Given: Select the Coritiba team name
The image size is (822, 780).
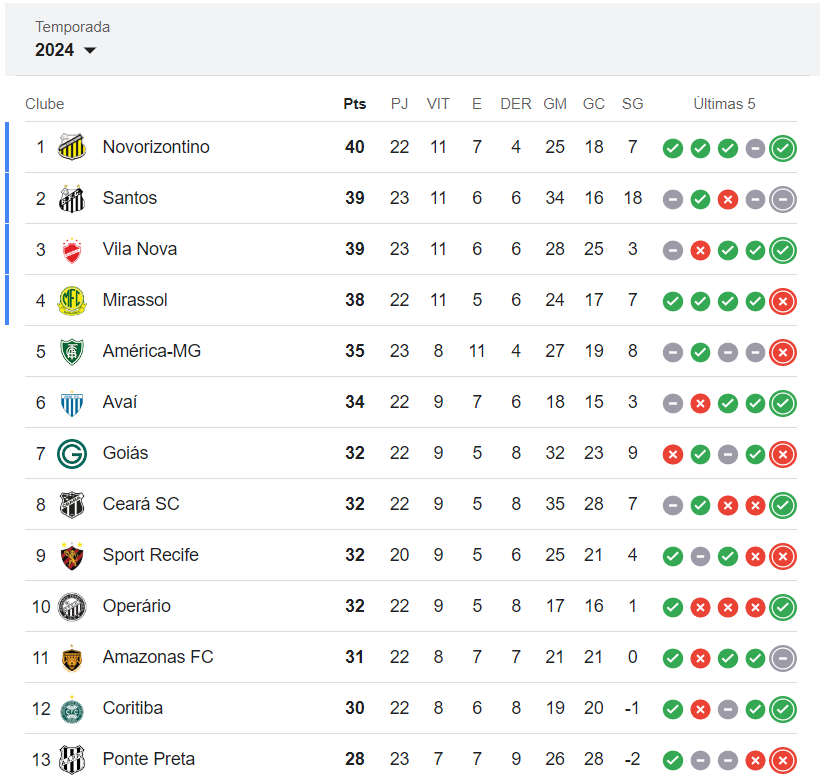Looking at the screenshot, I should click(x=133, y=708).
